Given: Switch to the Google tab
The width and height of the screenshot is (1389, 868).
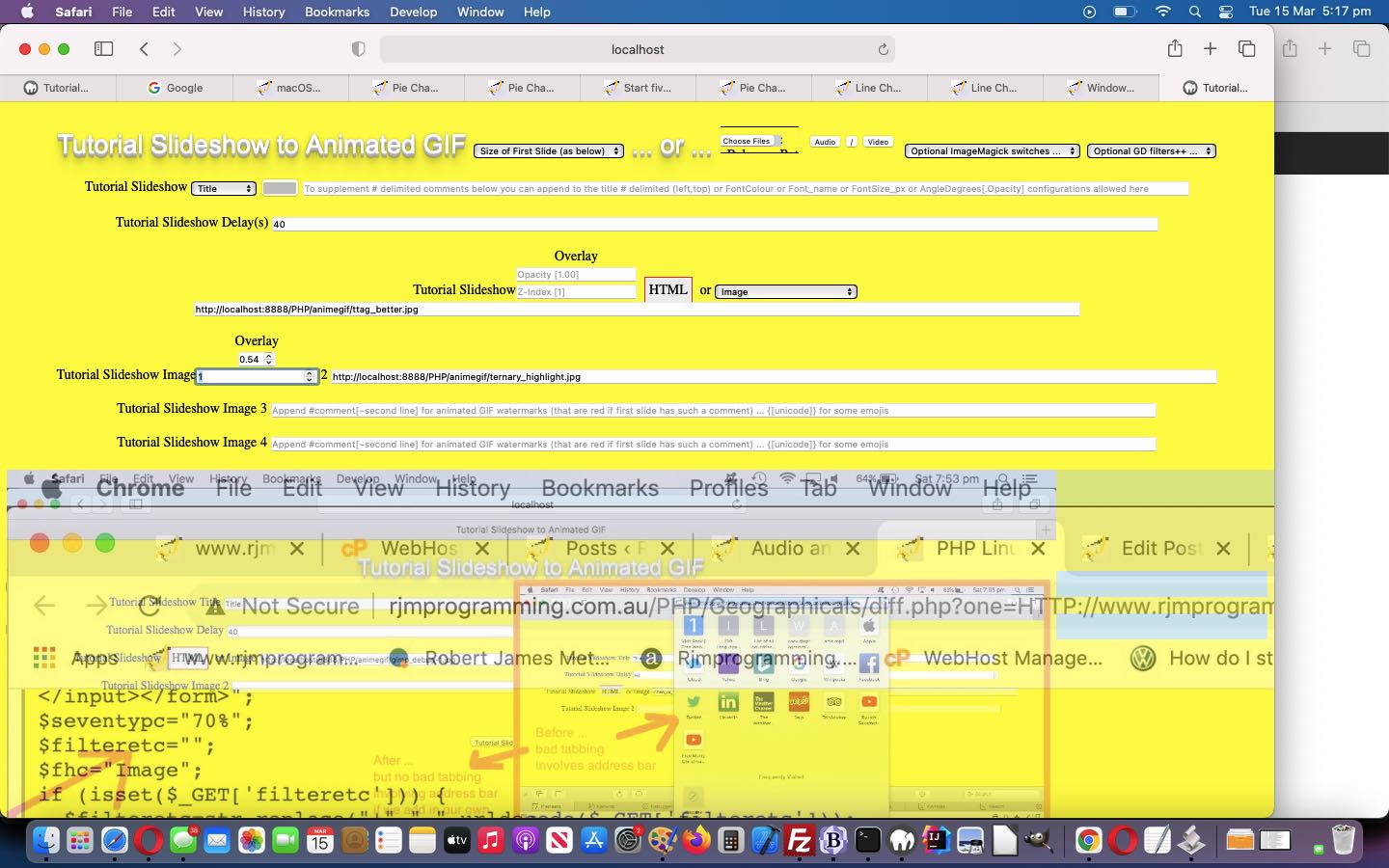Looking at the screenshot, I should tap(175, 88).
